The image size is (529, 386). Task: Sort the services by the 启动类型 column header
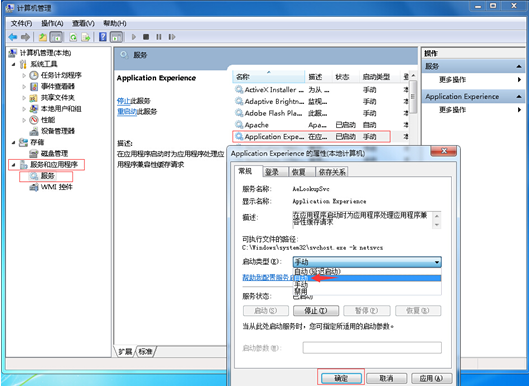(x=379, y=77)
